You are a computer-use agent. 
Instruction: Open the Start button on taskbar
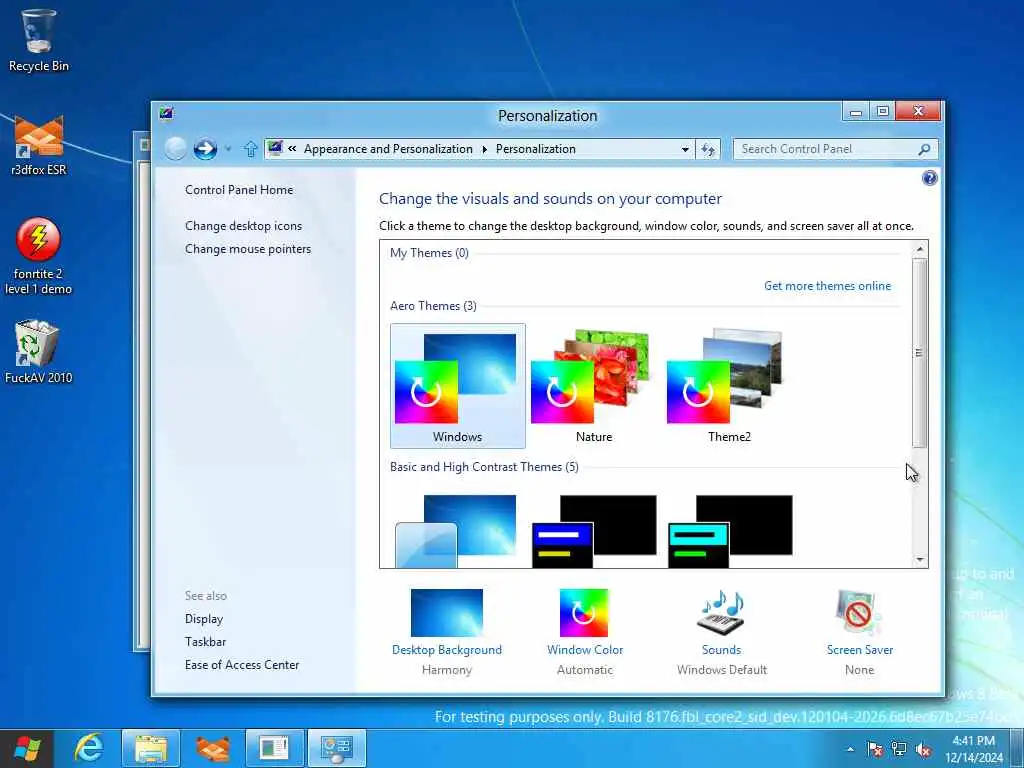27,748
